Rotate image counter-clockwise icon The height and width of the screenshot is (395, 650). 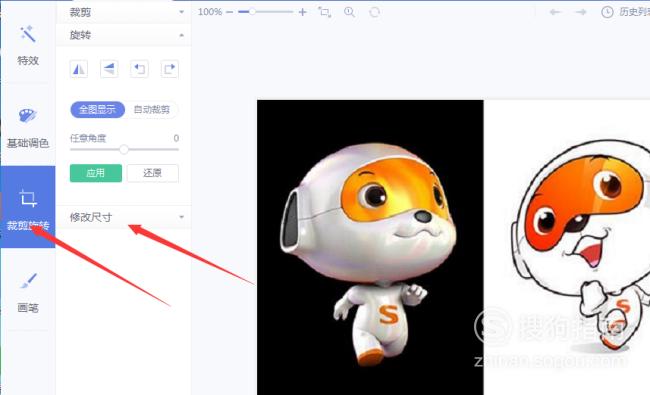tap(139, 69)
